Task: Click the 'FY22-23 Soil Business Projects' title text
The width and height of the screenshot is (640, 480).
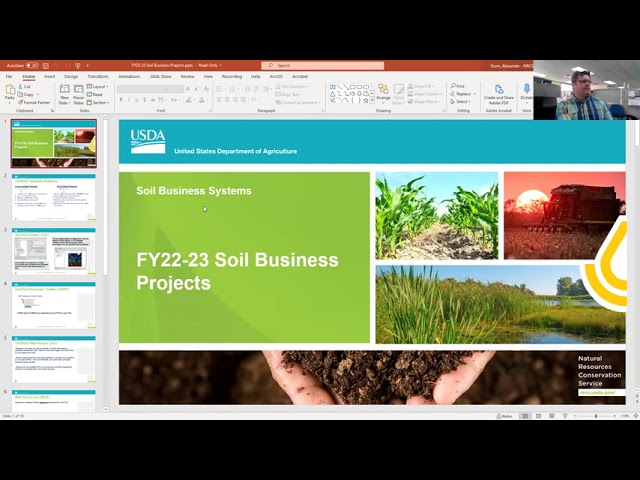Action: [x=238, y=271]
